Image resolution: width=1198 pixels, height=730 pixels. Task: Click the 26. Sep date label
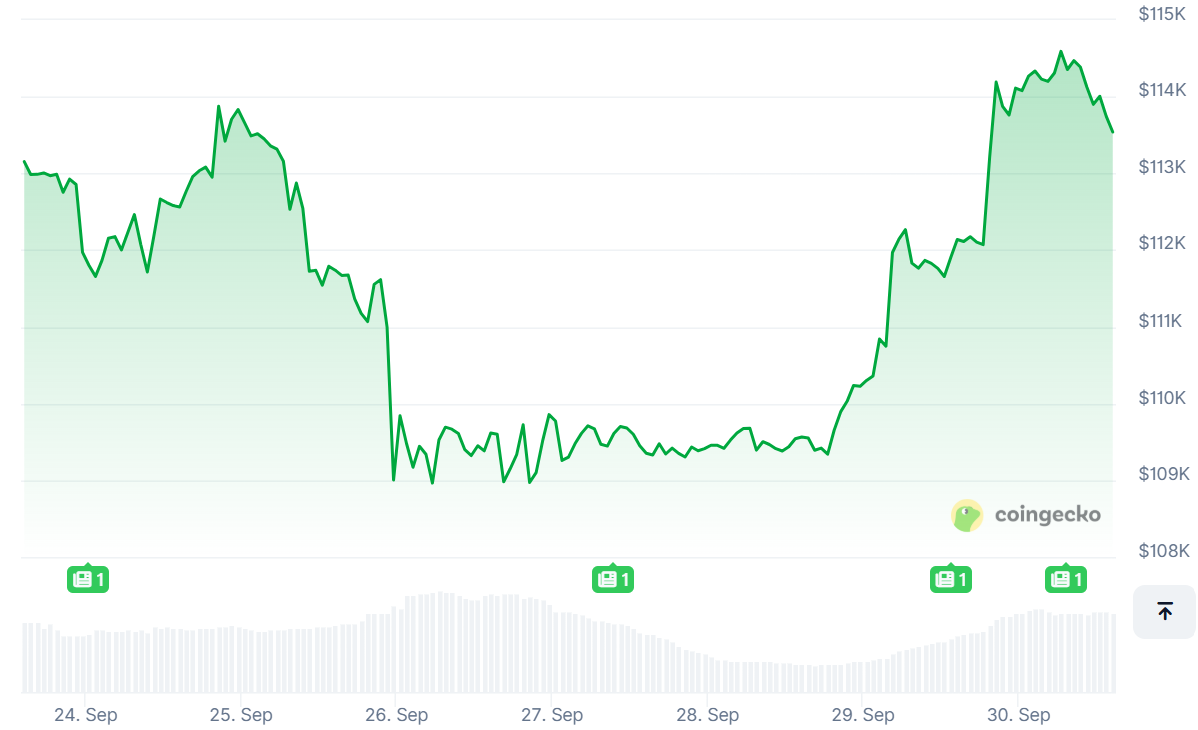pos(396,715)
